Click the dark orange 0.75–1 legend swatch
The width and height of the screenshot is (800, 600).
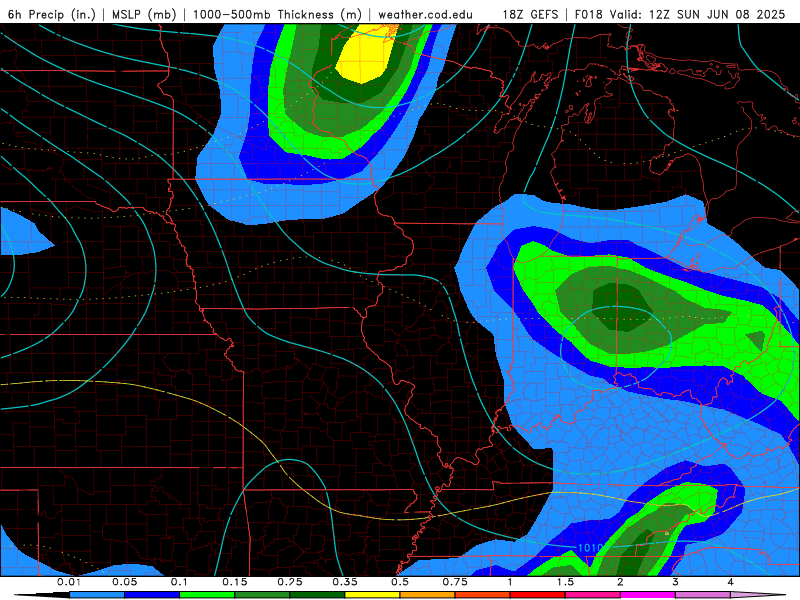[483, 595]
